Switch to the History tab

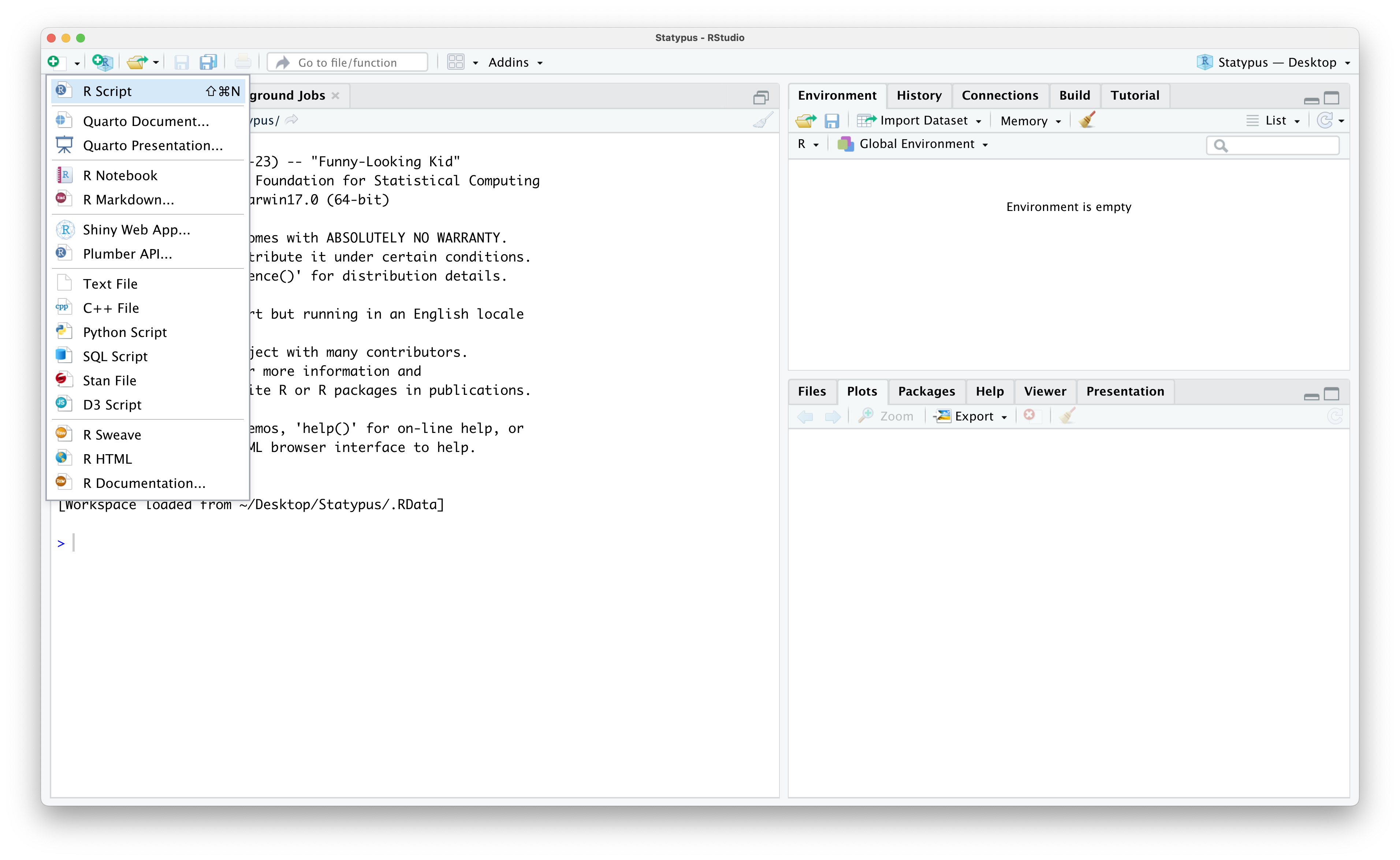[919, 95]
